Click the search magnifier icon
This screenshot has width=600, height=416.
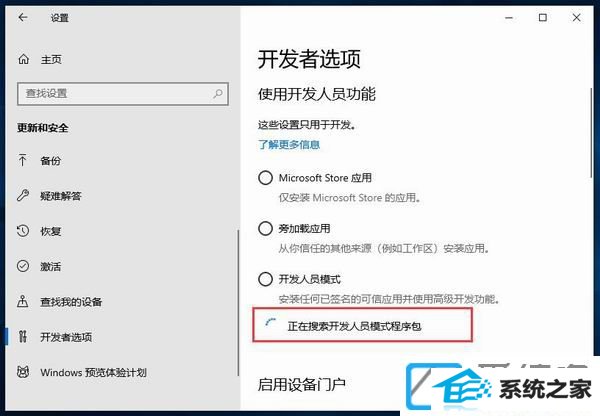click(x=218, y=93)
